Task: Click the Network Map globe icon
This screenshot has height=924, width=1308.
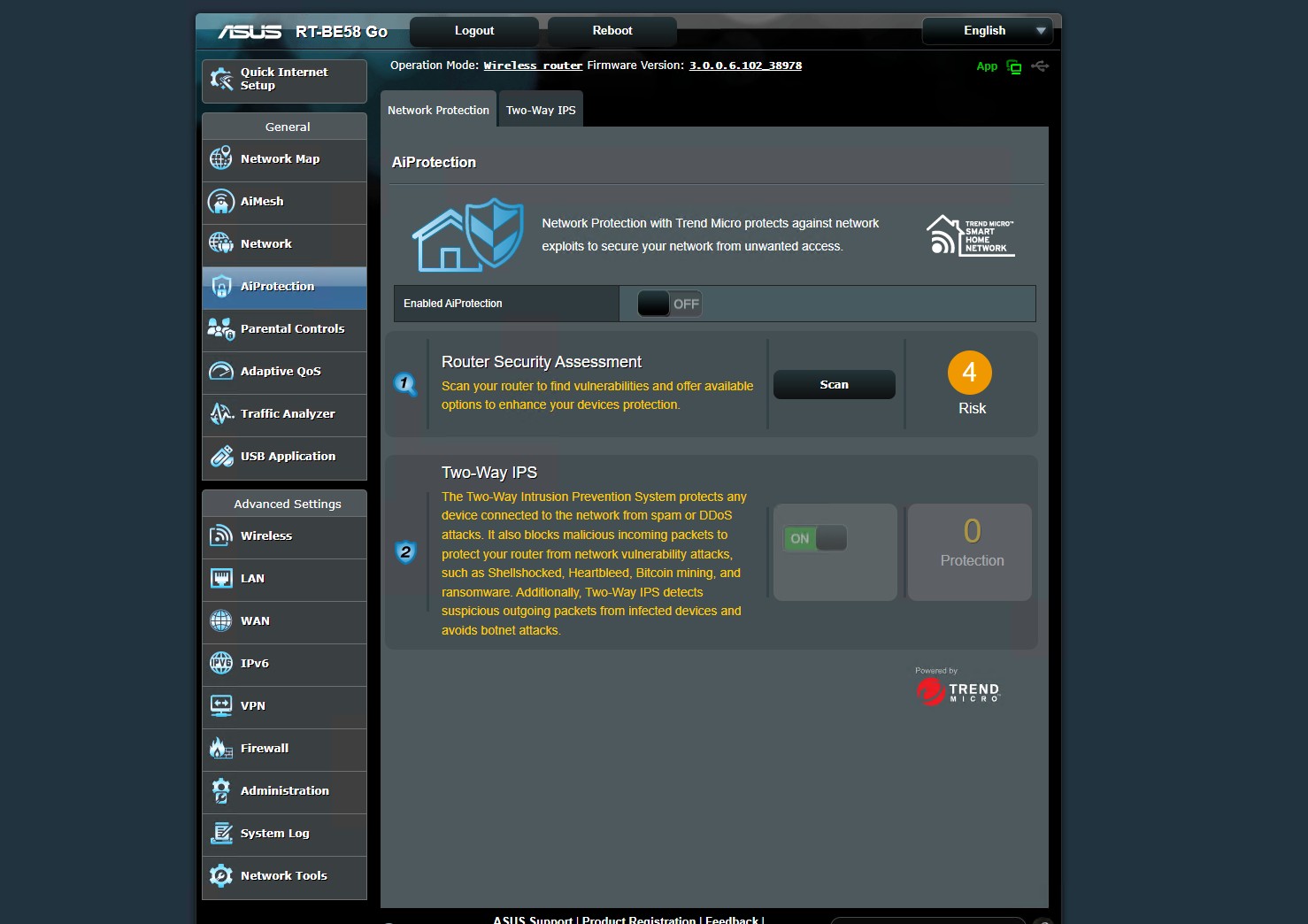Action: click(221, 158)
